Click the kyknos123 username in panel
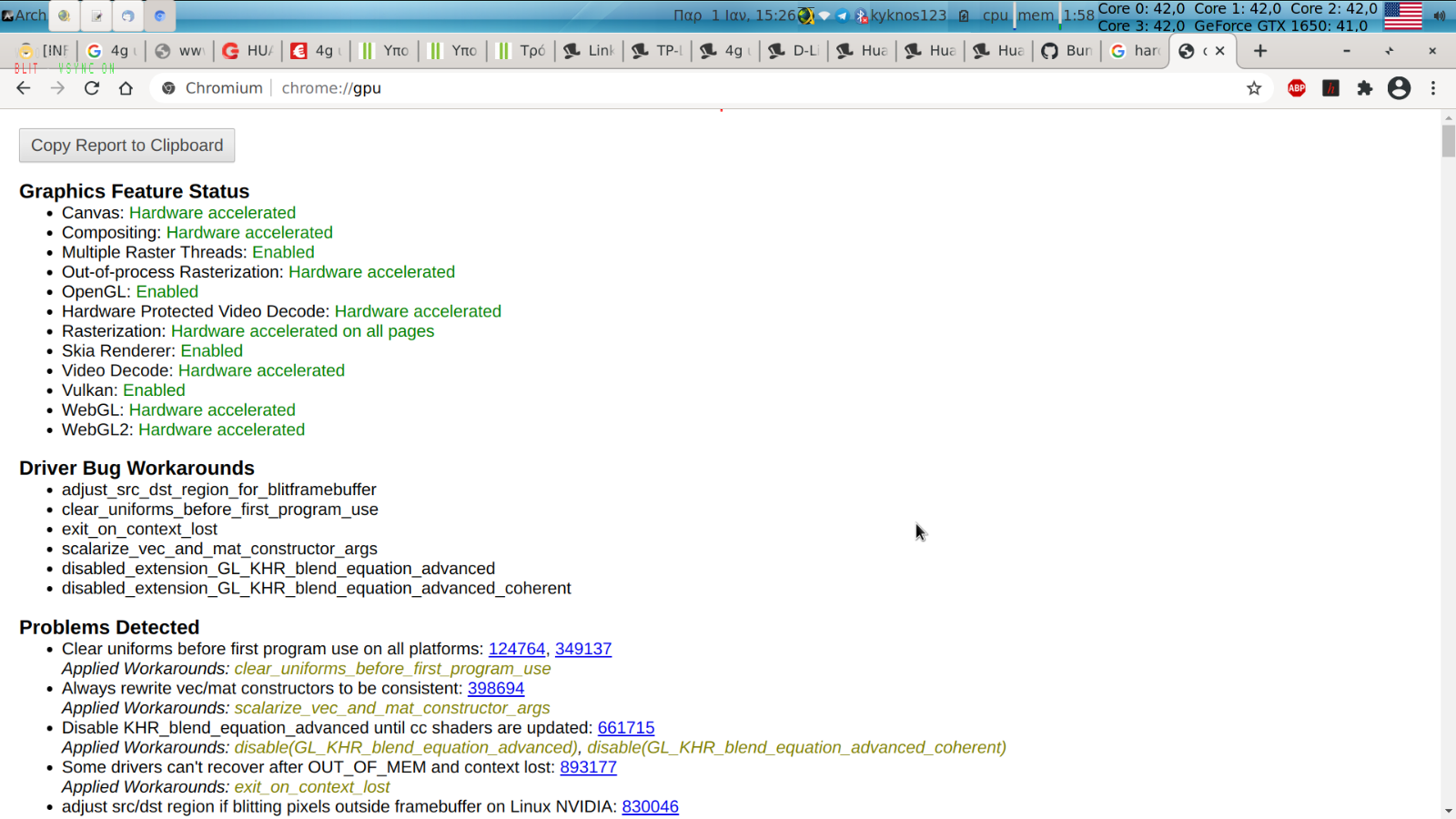Image resolution: width=1456 pixels, height=819 pixels. click(908, 15)
